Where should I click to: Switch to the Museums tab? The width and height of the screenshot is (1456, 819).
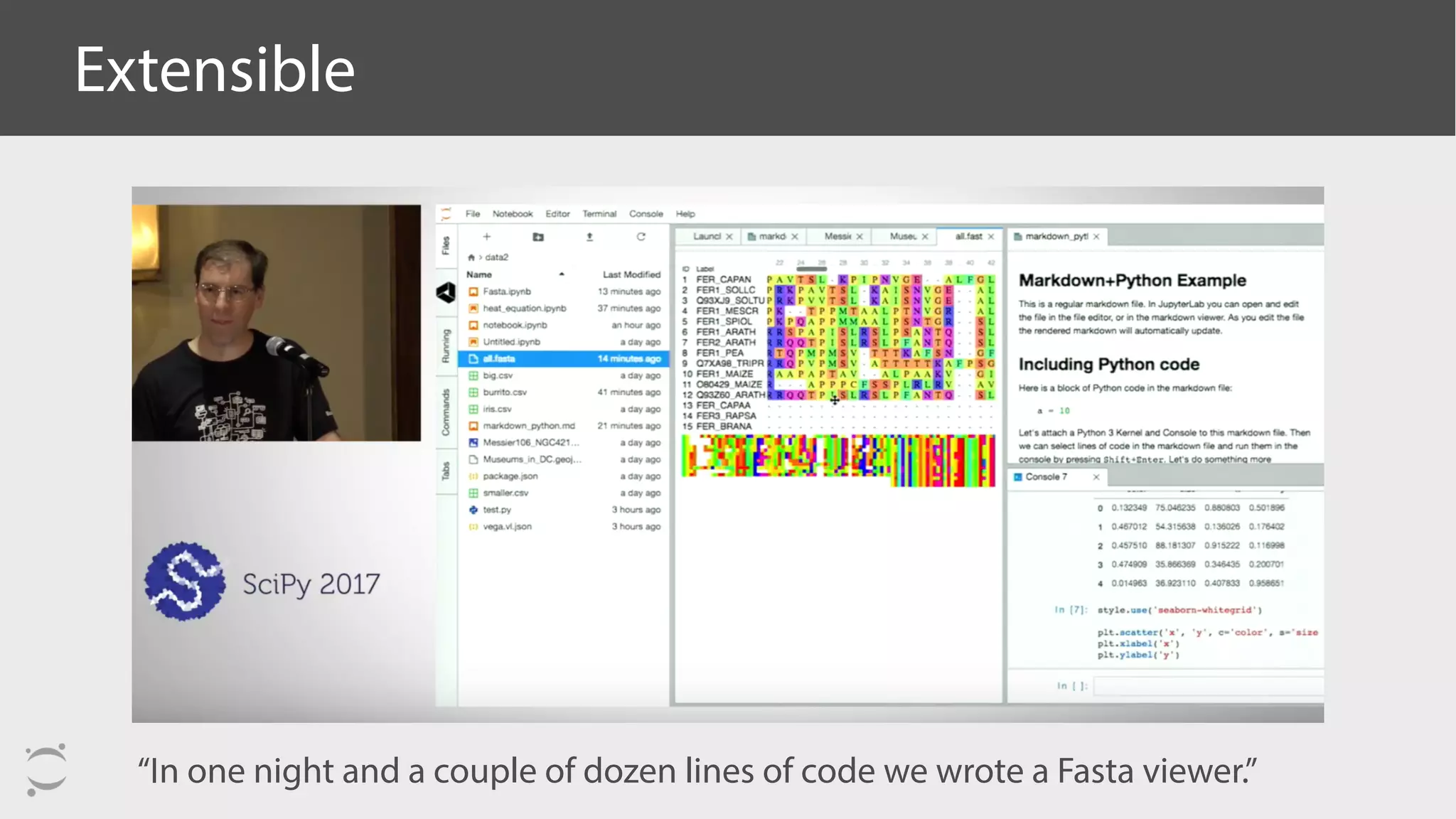point(903,237)
